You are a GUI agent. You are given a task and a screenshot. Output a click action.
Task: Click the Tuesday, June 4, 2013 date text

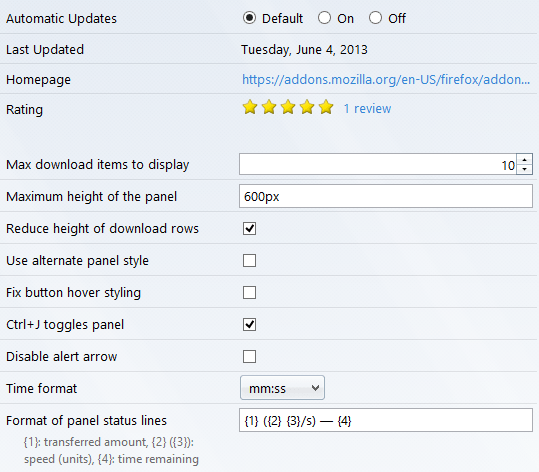pos(304,50)
